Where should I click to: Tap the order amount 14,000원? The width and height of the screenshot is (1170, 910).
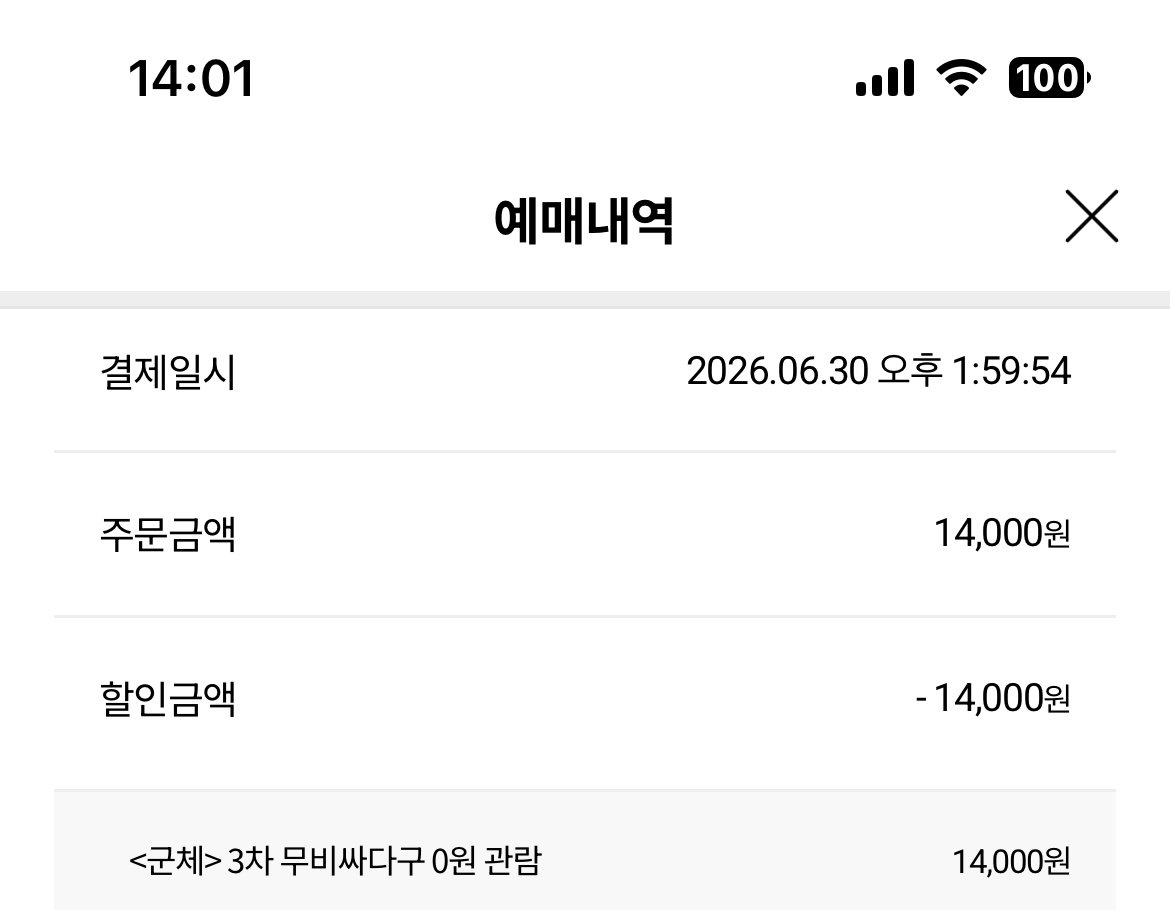tap(1002, 533)
